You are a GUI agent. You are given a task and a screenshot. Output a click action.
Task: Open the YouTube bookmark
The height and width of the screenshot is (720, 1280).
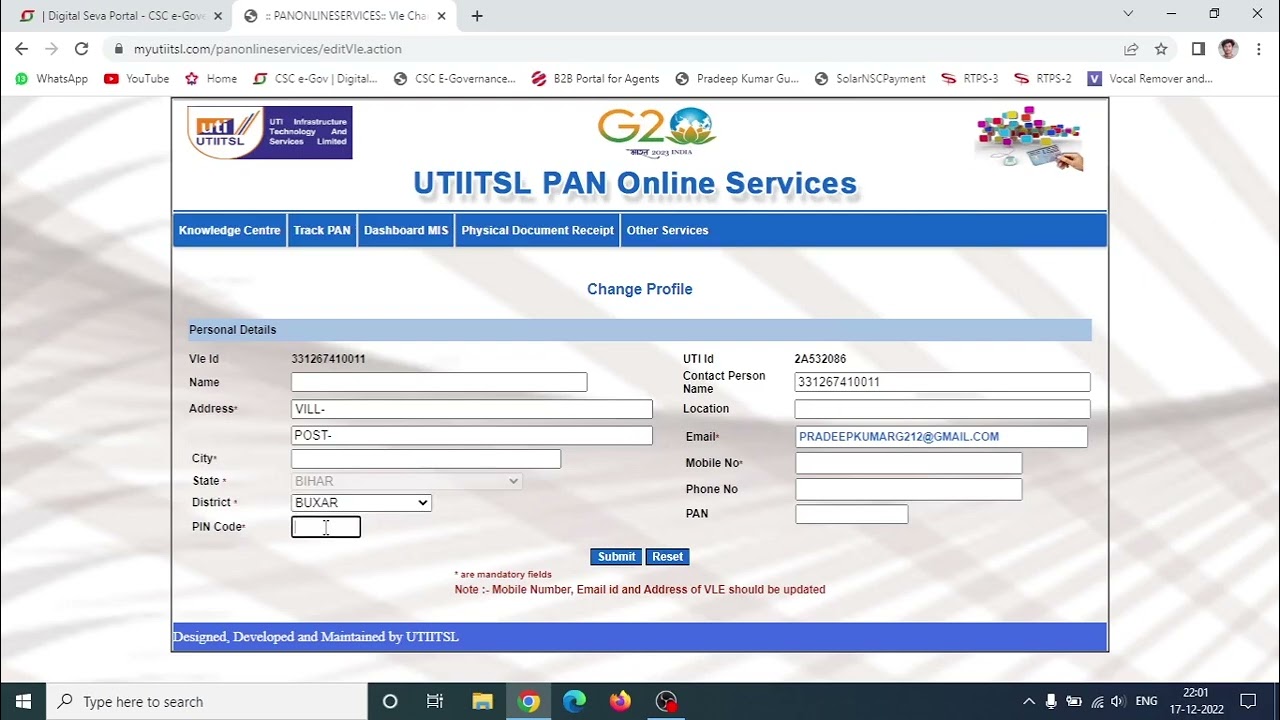click(x=137, y=78)
